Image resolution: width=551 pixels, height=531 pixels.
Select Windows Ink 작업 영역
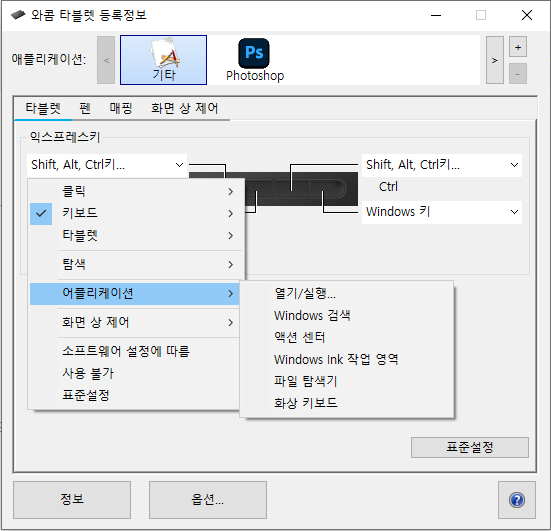click(x=346, y=359)
